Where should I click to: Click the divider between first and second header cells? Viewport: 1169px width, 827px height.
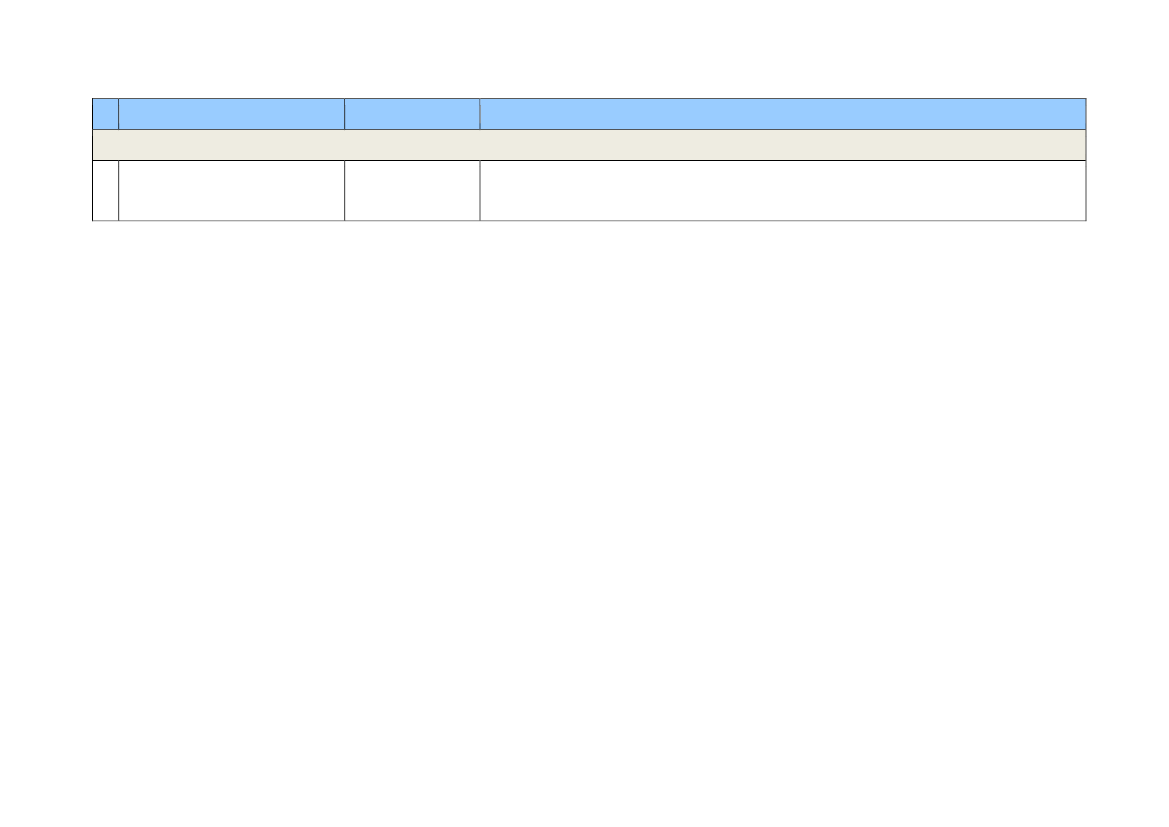pos(119,114)
